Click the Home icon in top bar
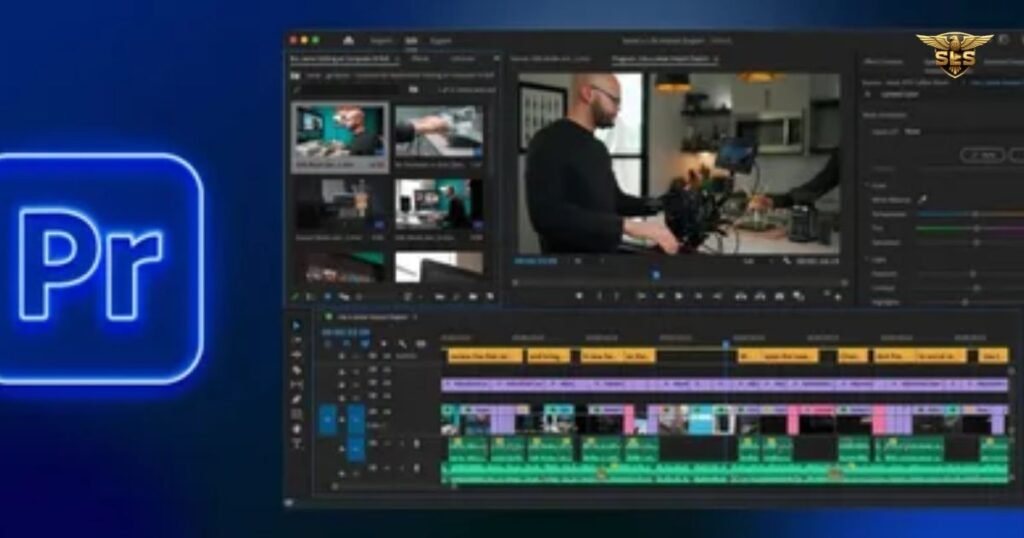The height and width of the screenshot is (538, 1024). pyautogui.click(x=348, y=40)
